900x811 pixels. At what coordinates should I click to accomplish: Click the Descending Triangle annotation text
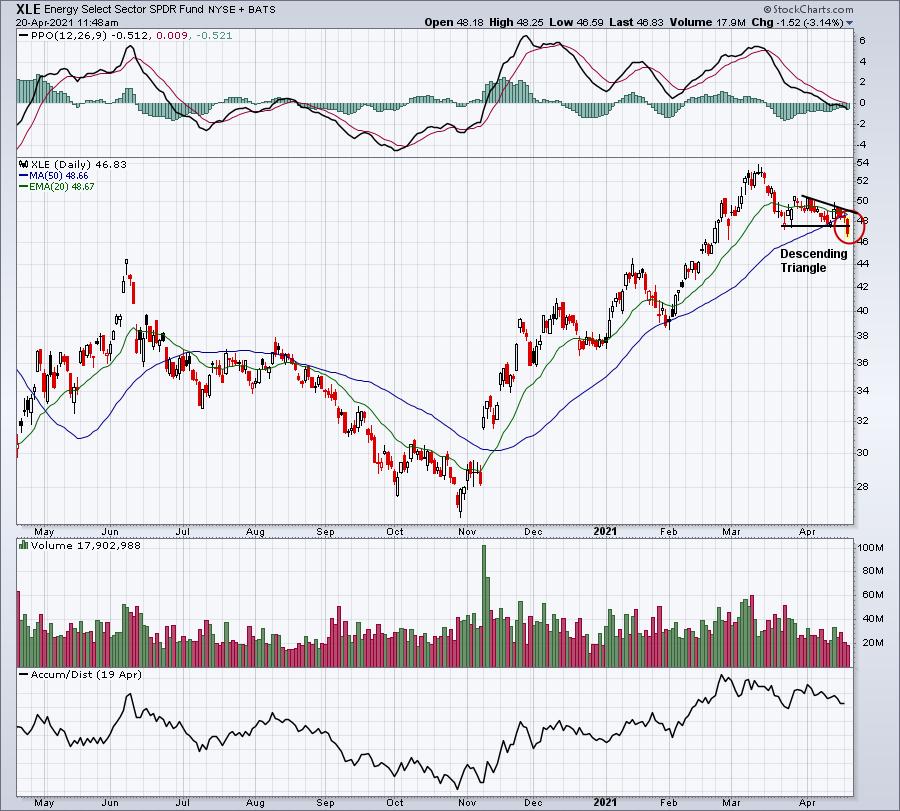(813, 261)
